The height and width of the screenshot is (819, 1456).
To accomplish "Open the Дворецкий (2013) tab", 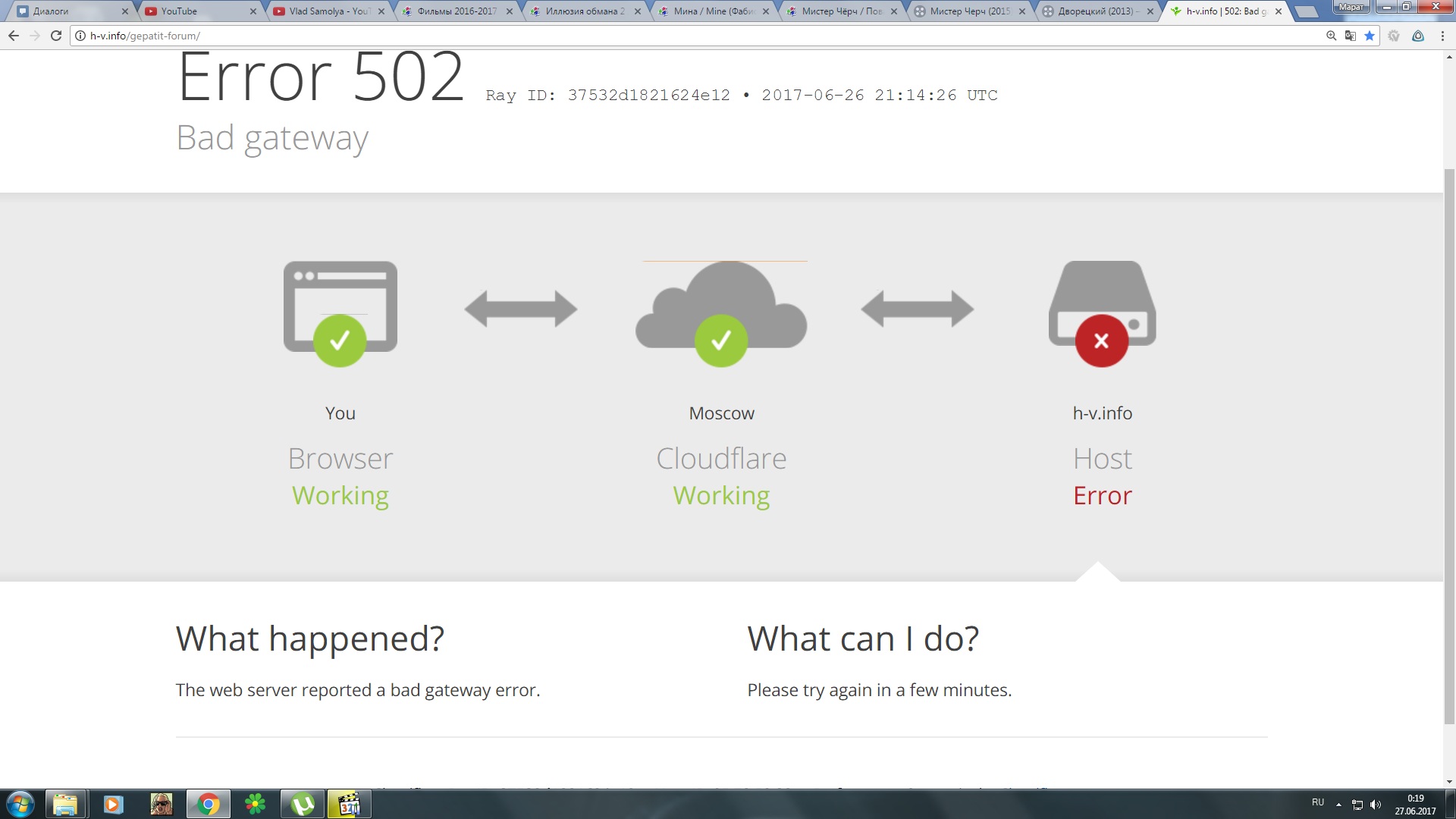I will tap(1092, 11).
